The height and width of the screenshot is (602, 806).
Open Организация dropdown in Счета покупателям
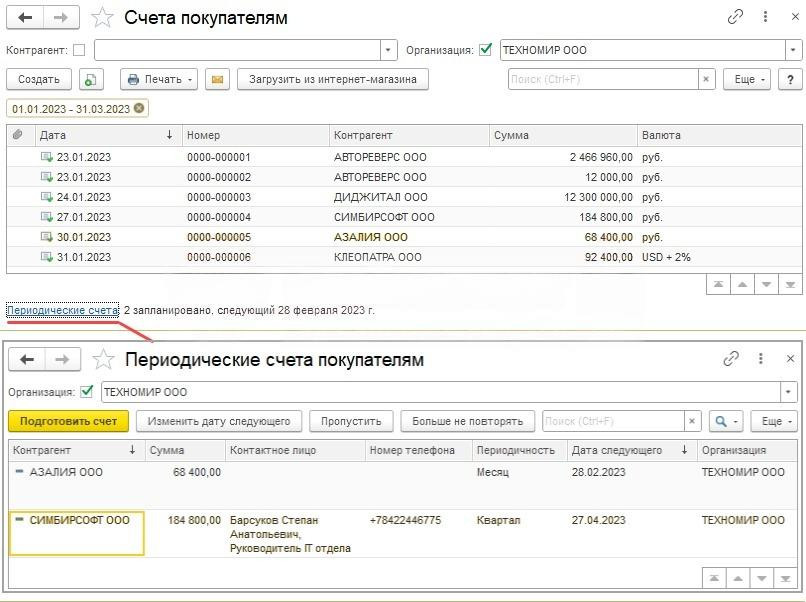click(793, 50)
